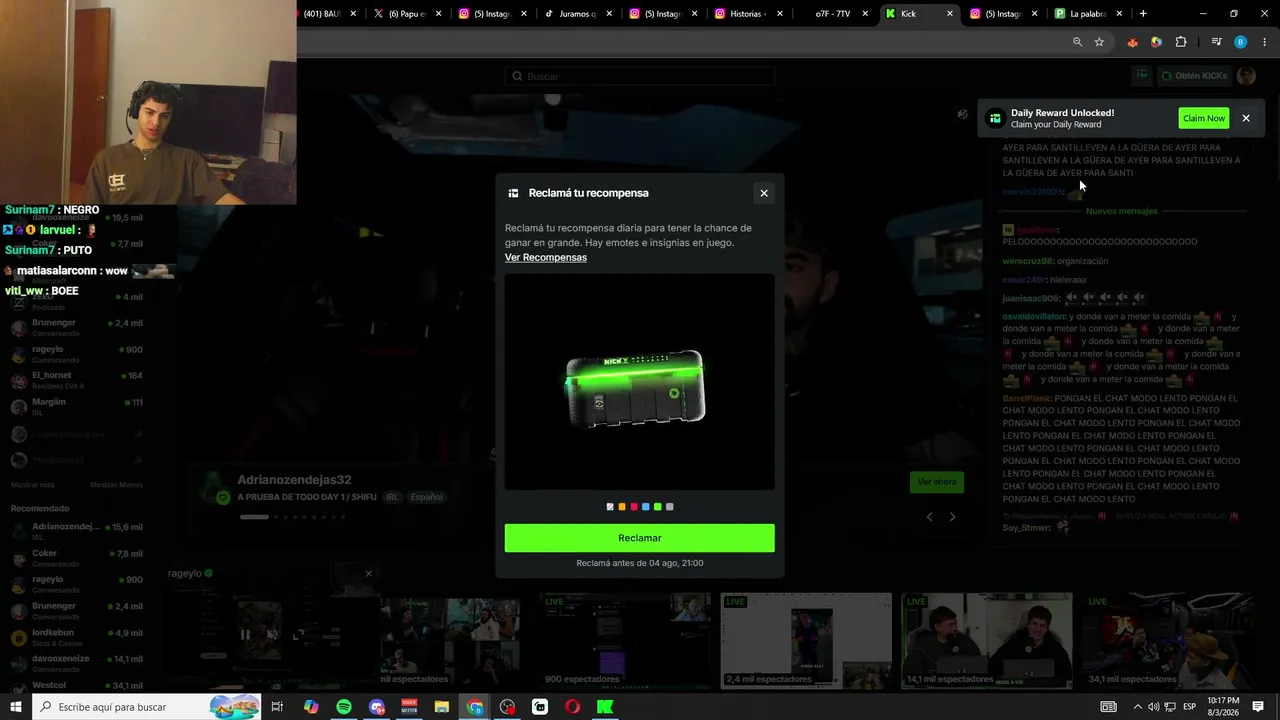Select the blue dot below reward preview

(x=646, y=507)
